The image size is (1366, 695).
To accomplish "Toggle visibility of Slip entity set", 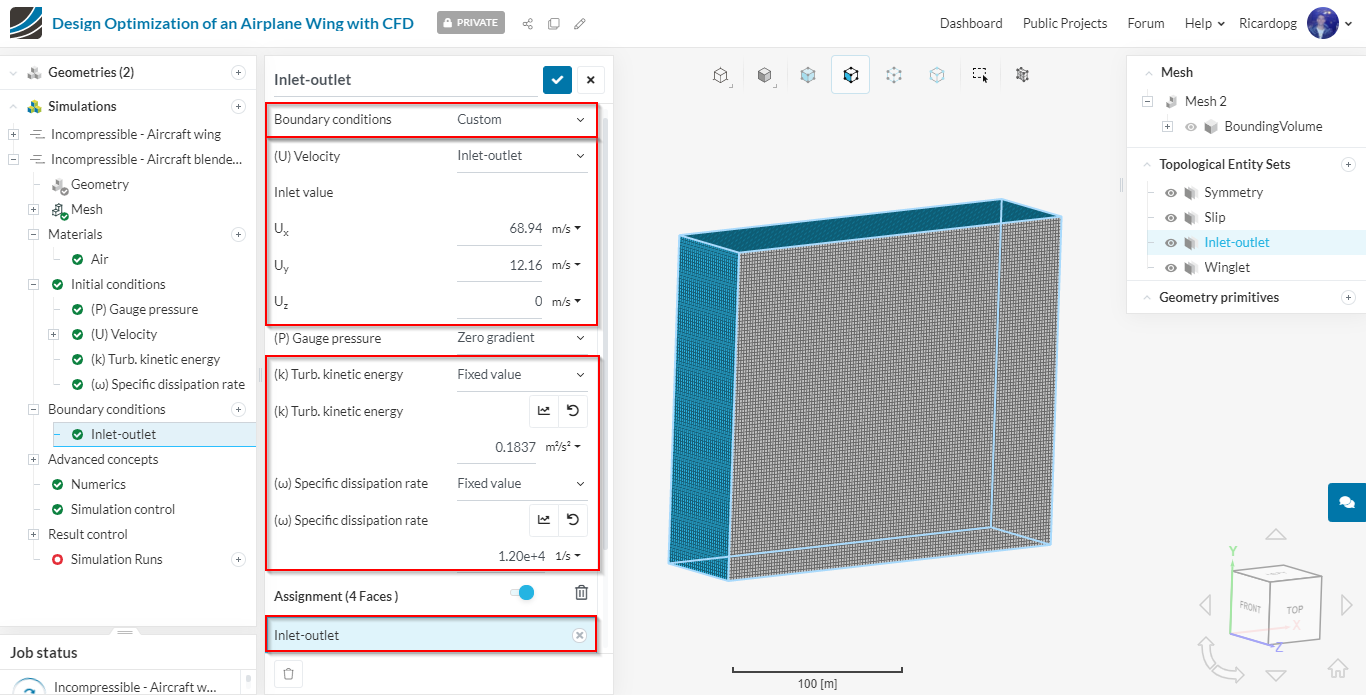I will coord(1171,217).
